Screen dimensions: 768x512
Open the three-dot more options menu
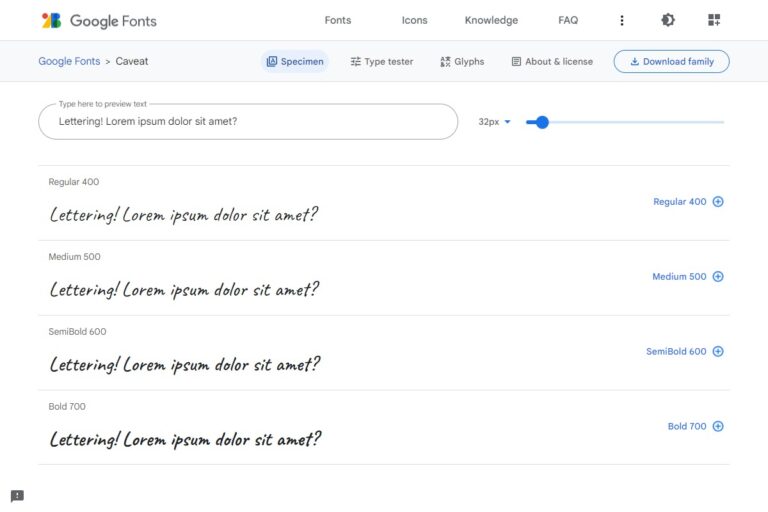(622, 20)
